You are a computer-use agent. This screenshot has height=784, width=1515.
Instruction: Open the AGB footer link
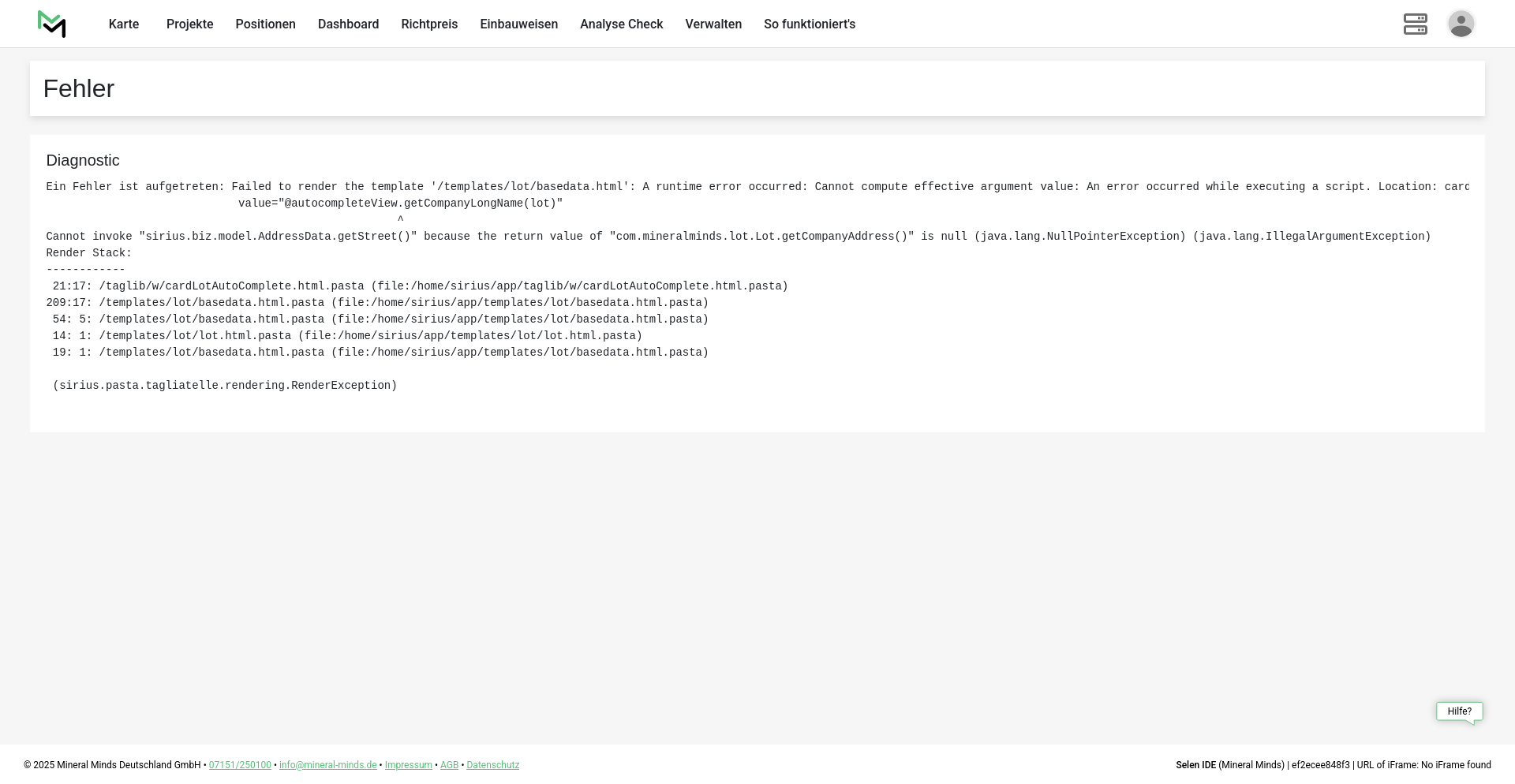point(449,765)
